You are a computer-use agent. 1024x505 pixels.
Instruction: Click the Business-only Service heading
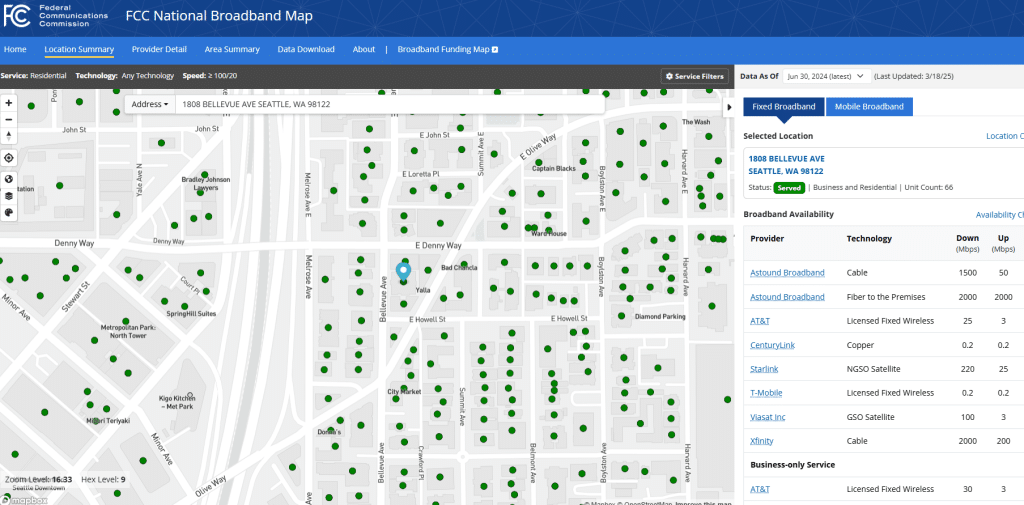792,464
